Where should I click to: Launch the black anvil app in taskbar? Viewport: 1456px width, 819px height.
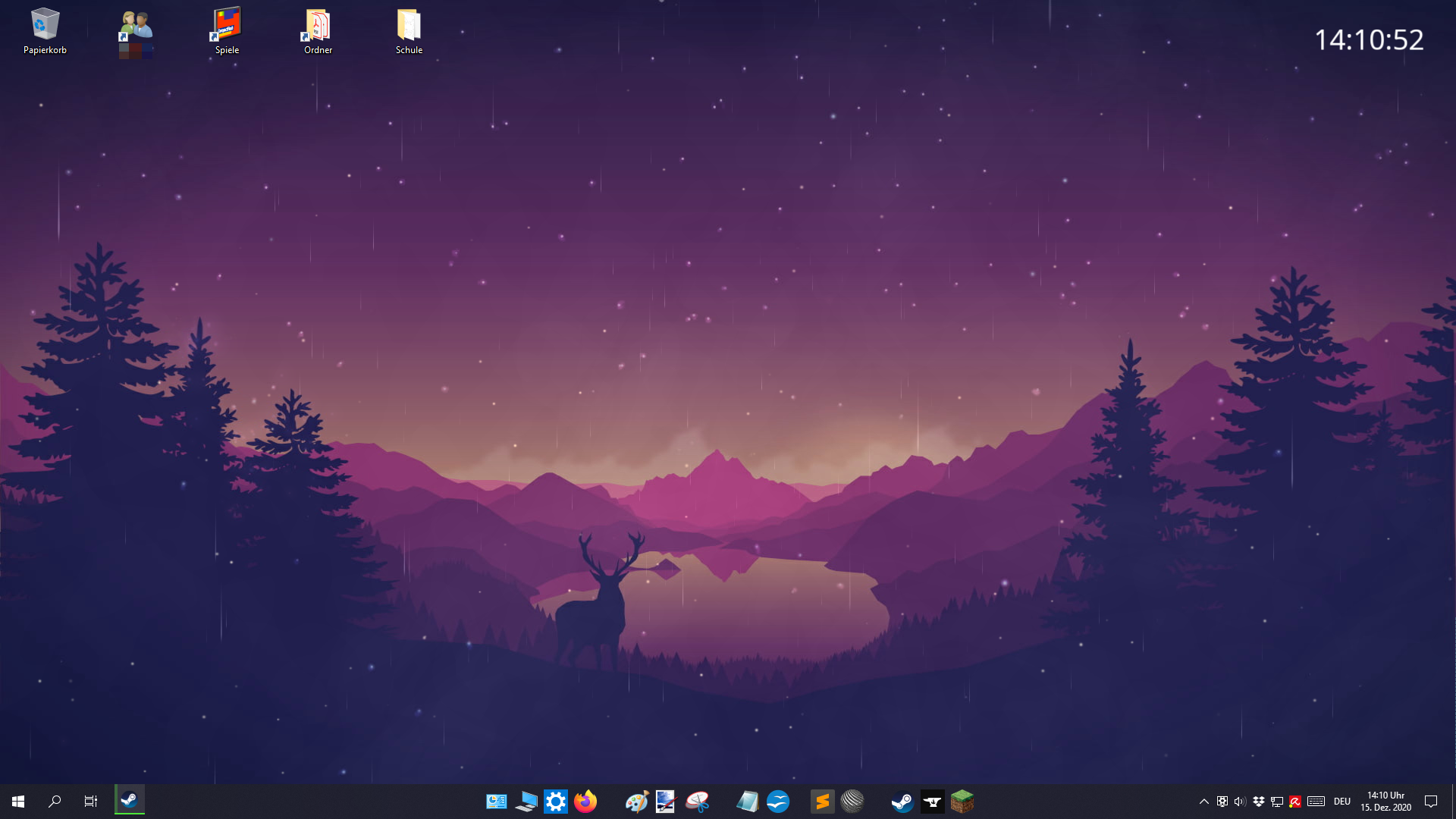[933, 802]
